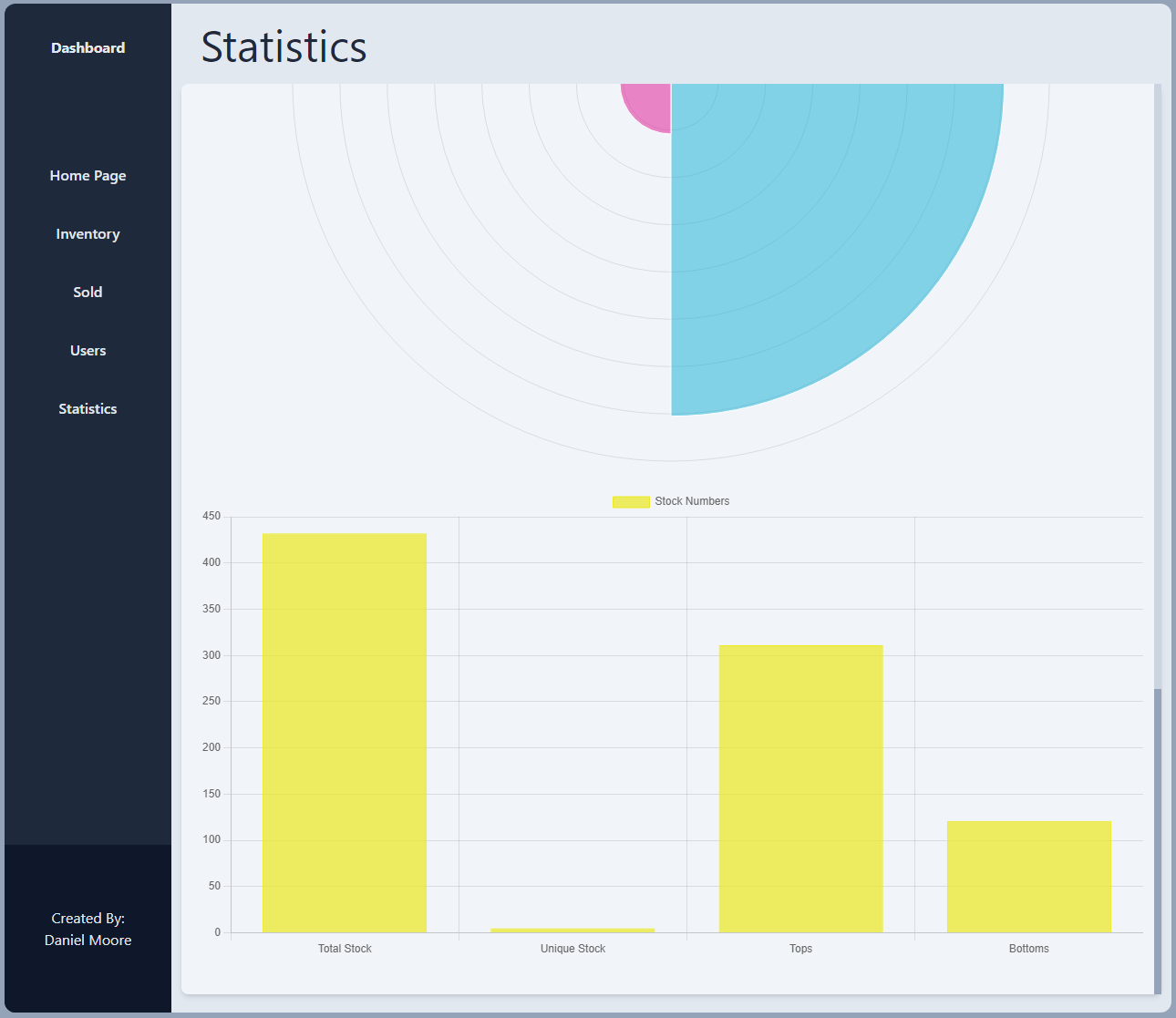Click the 'Created By:' footer text
Viewport: 1176px width, 1018px height.
pyautogui.click(x=88, y=919)
